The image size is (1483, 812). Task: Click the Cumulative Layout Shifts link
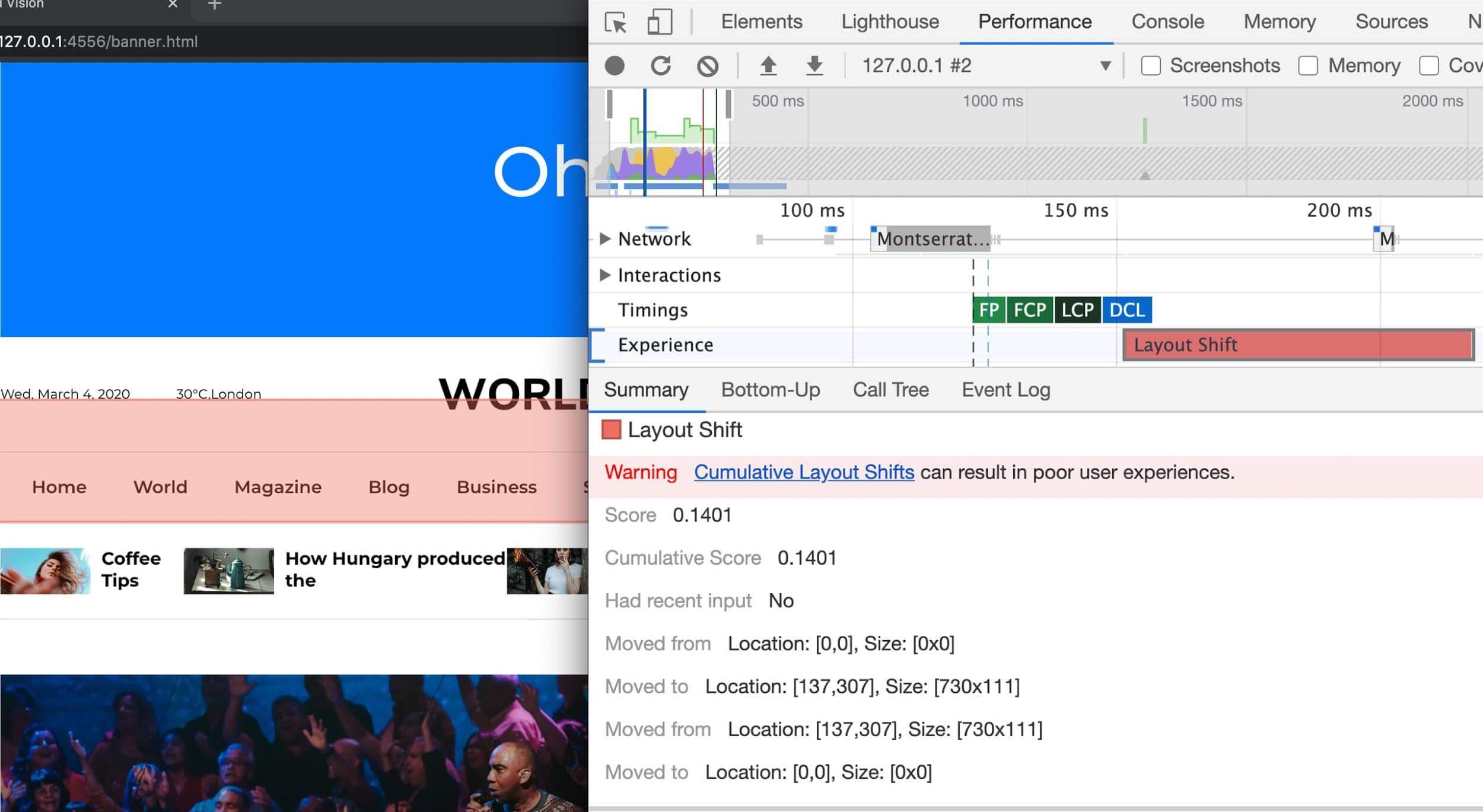804,472
